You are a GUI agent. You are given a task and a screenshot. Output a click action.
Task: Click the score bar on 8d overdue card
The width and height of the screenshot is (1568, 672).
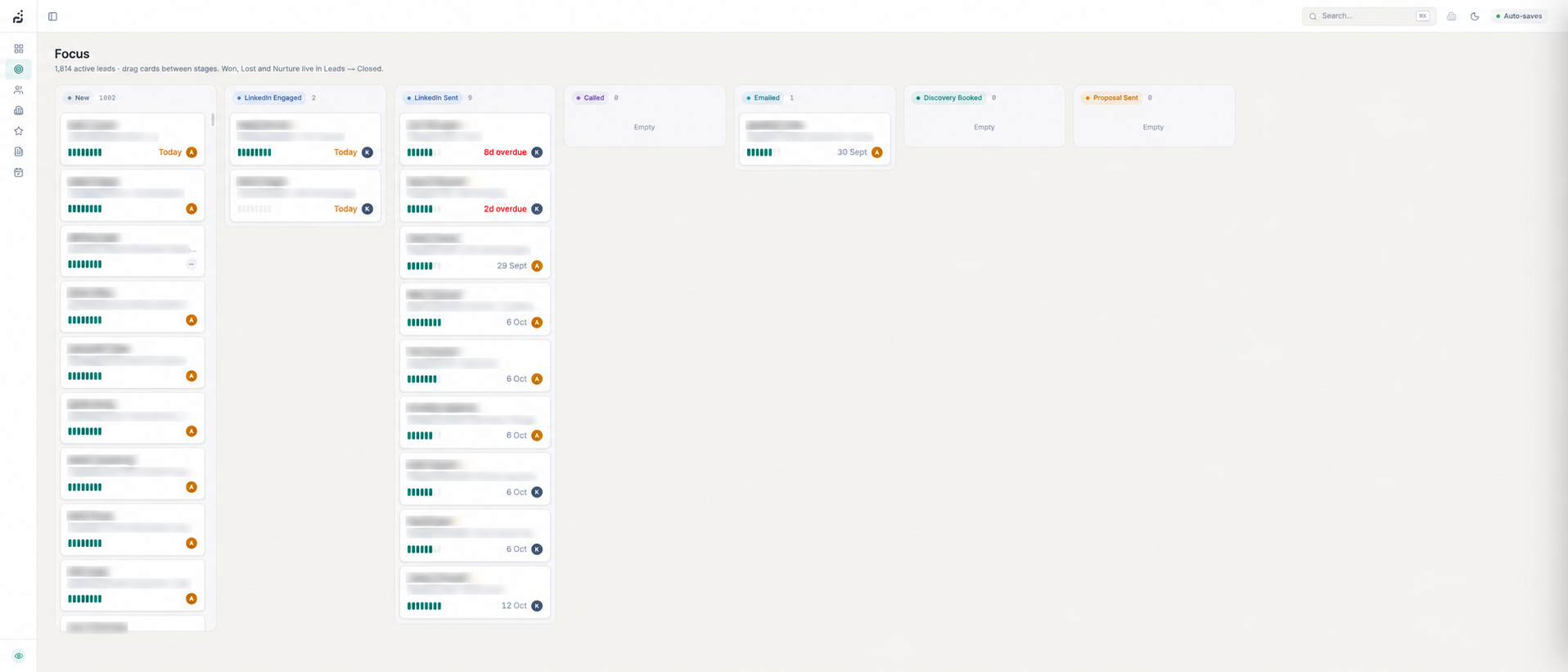(x=424, y=152)
